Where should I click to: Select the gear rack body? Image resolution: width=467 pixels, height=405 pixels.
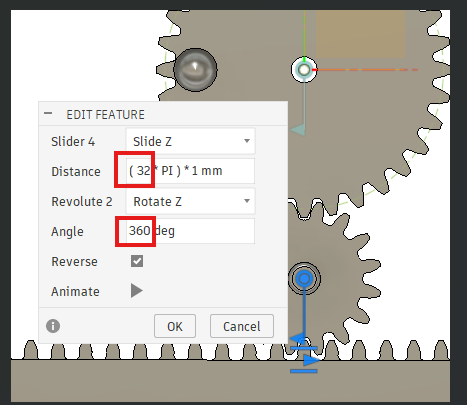[x=230, y=380]
